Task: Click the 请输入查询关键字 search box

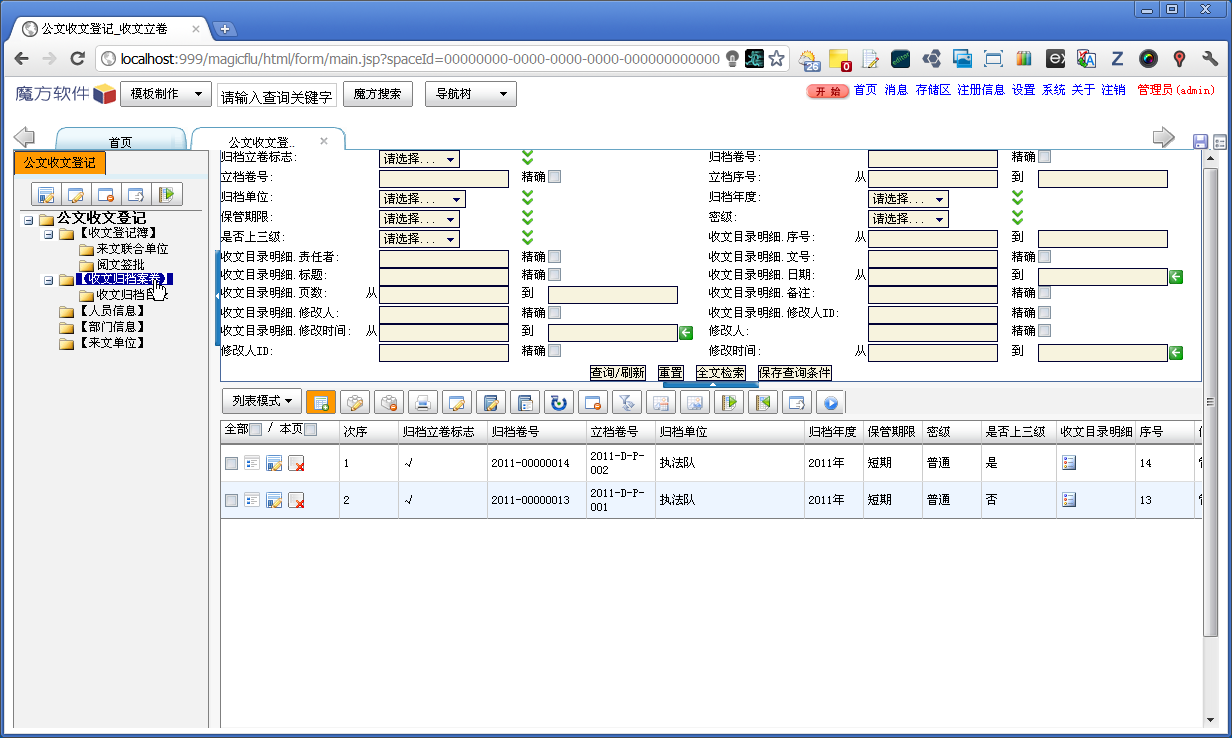Action: pos(276,97)
